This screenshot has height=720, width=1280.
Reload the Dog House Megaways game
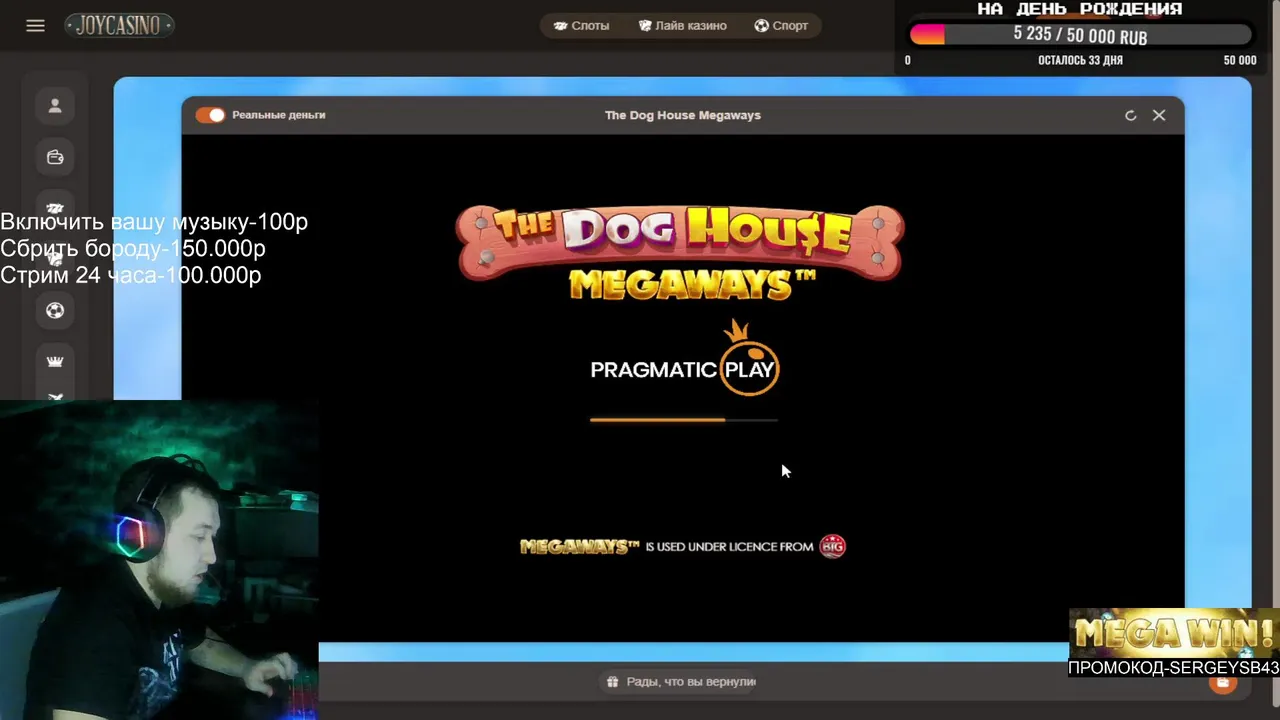(x=1131, y=115)
